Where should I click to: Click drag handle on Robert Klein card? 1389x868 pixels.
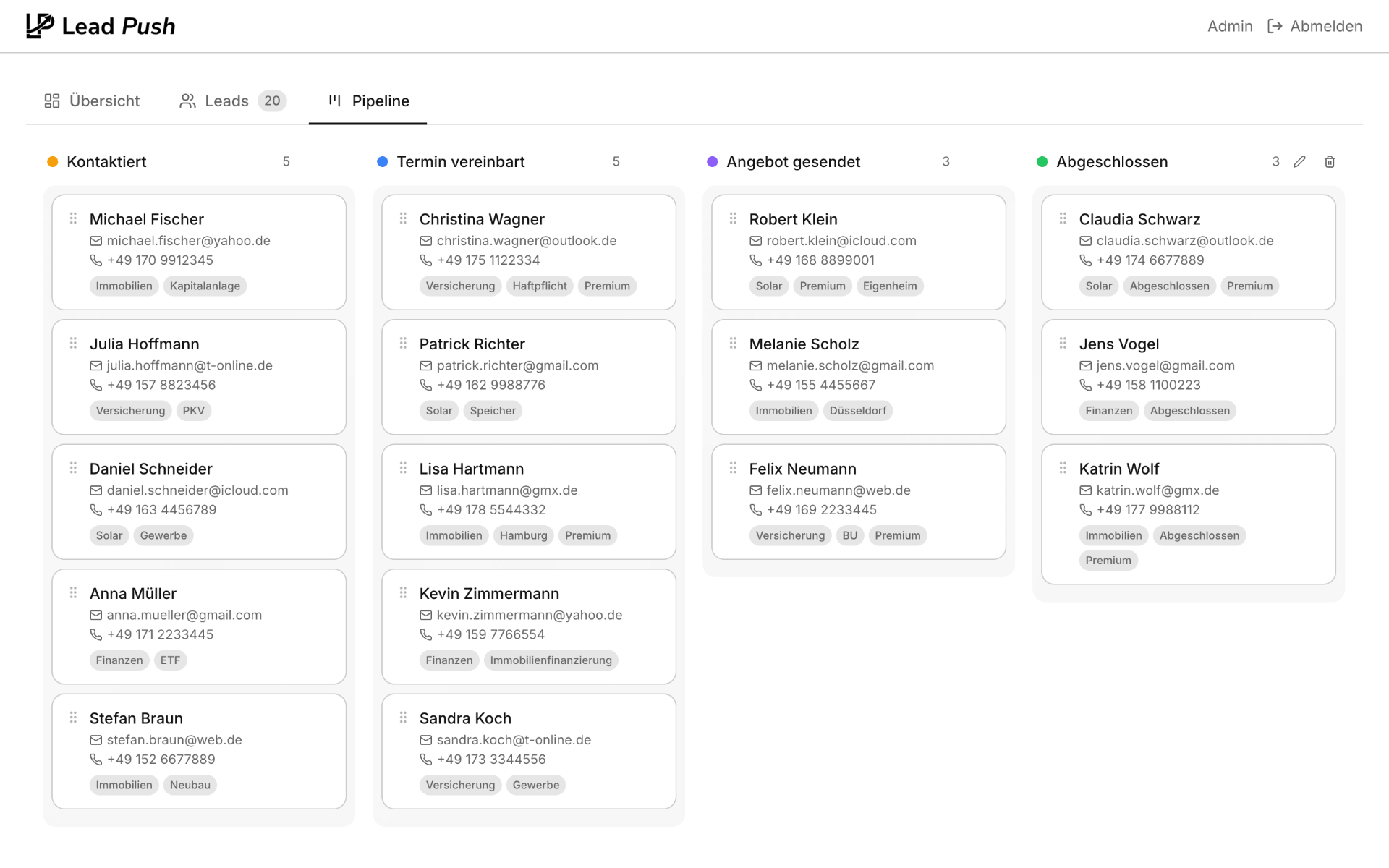[x=733, y=218]
